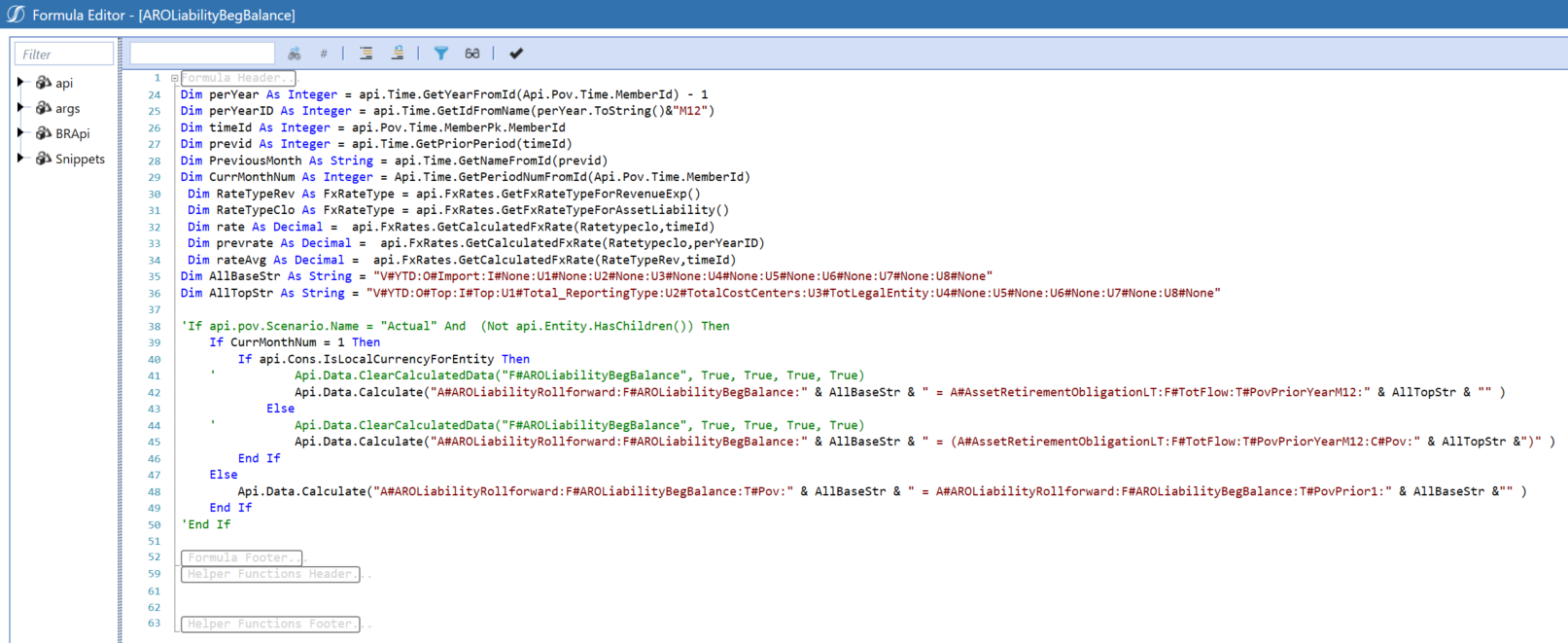This screenshot has height=643, width=1568.
Task: Click the OneStream logo in title bar
Action: [x=16, y=15]
